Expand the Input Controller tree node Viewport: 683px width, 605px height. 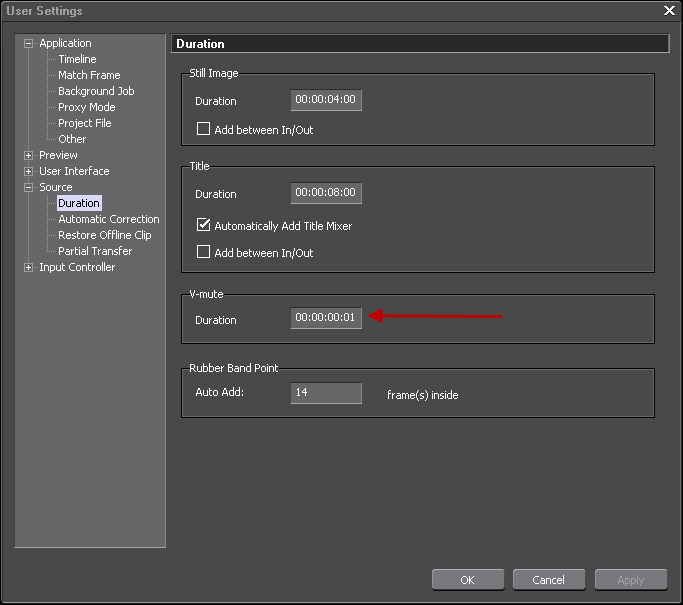29,267
